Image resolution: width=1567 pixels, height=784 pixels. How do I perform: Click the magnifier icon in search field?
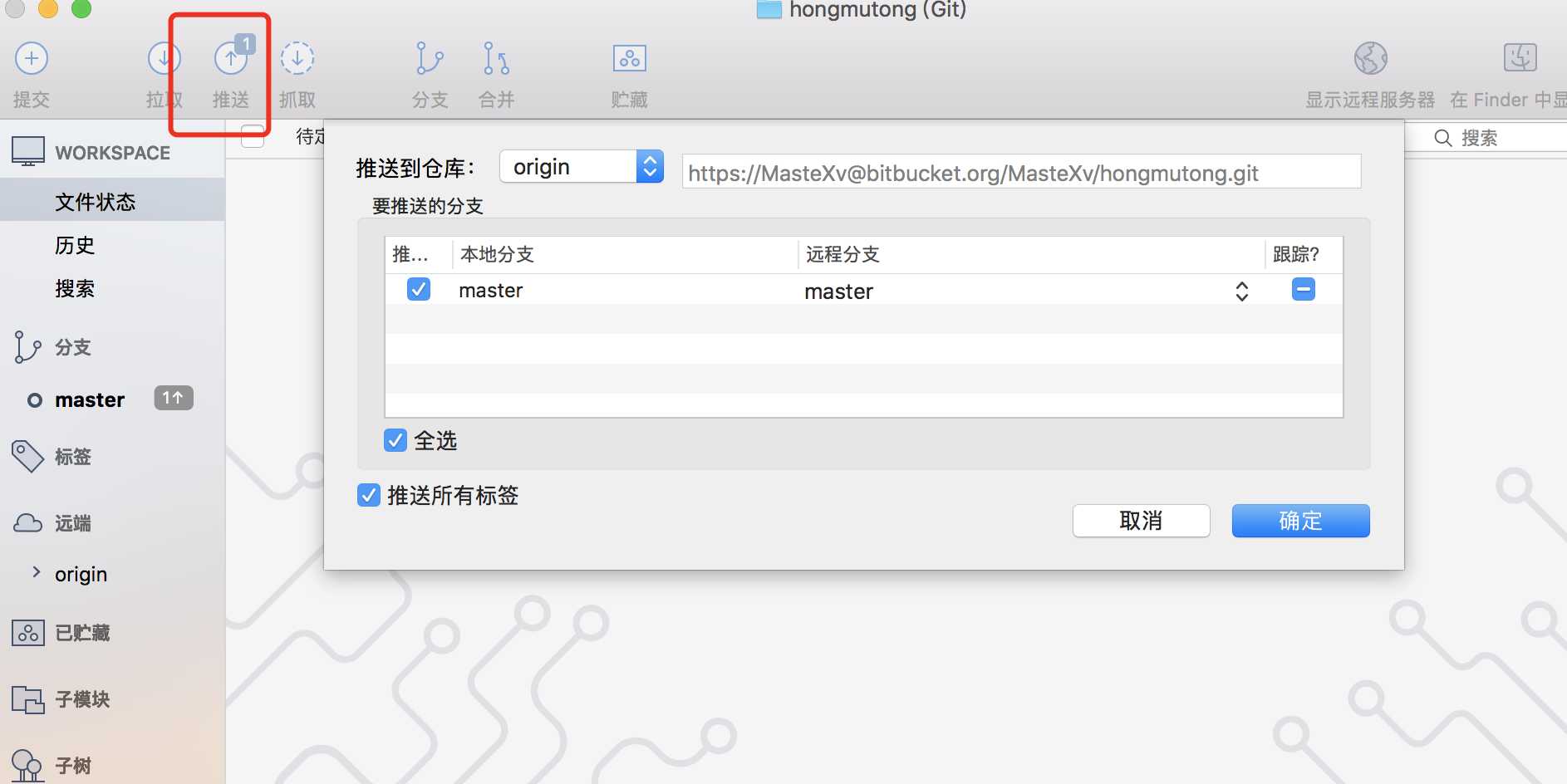(x=1443, y=138)
